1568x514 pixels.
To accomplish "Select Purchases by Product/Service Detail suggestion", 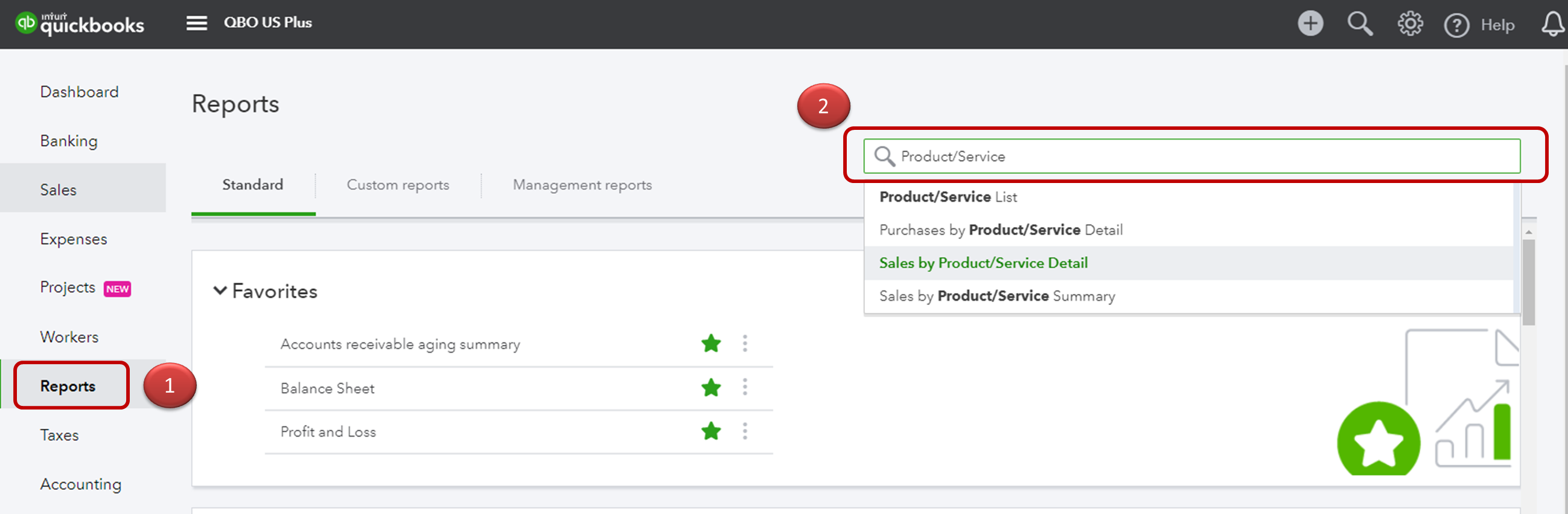I will click(x=1188, y=230).
